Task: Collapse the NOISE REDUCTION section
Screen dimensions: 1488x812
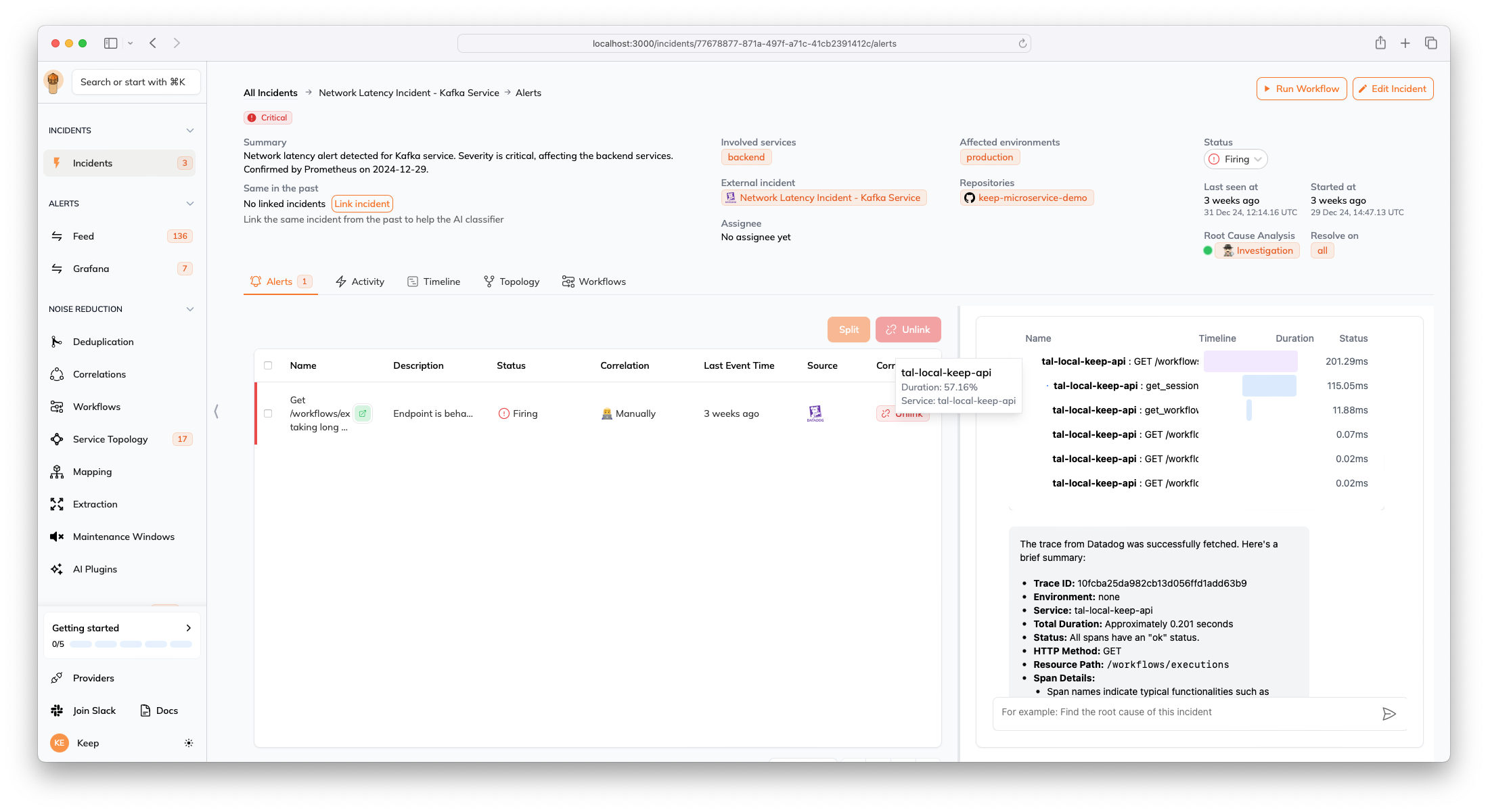Action: [x=190, y=309]
